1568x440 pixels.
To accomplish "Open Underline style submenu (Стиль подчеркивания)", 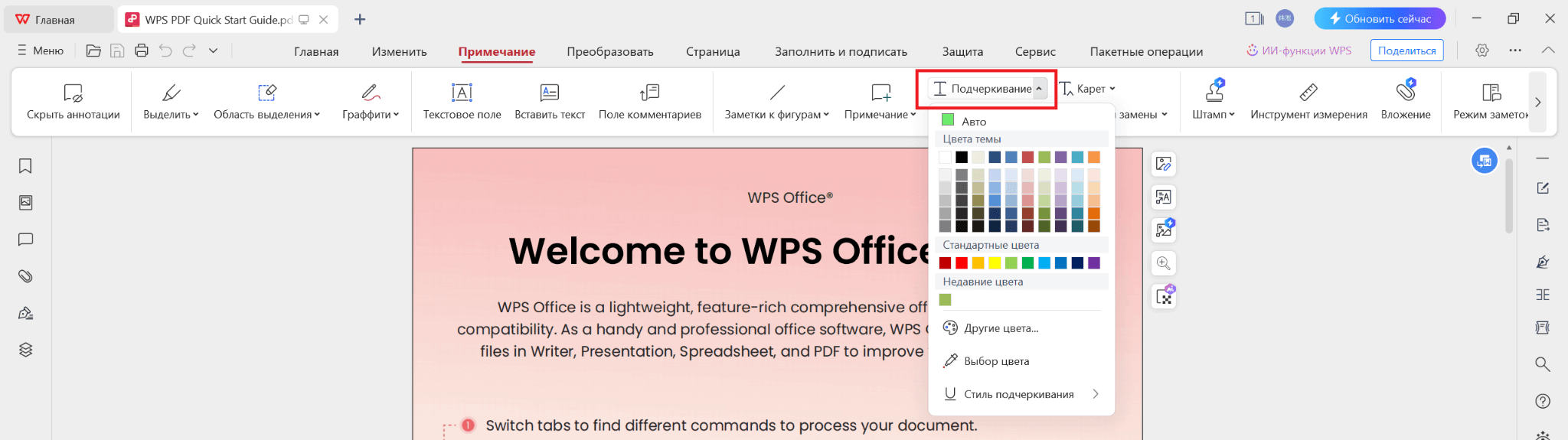I will click(1021, 394).
